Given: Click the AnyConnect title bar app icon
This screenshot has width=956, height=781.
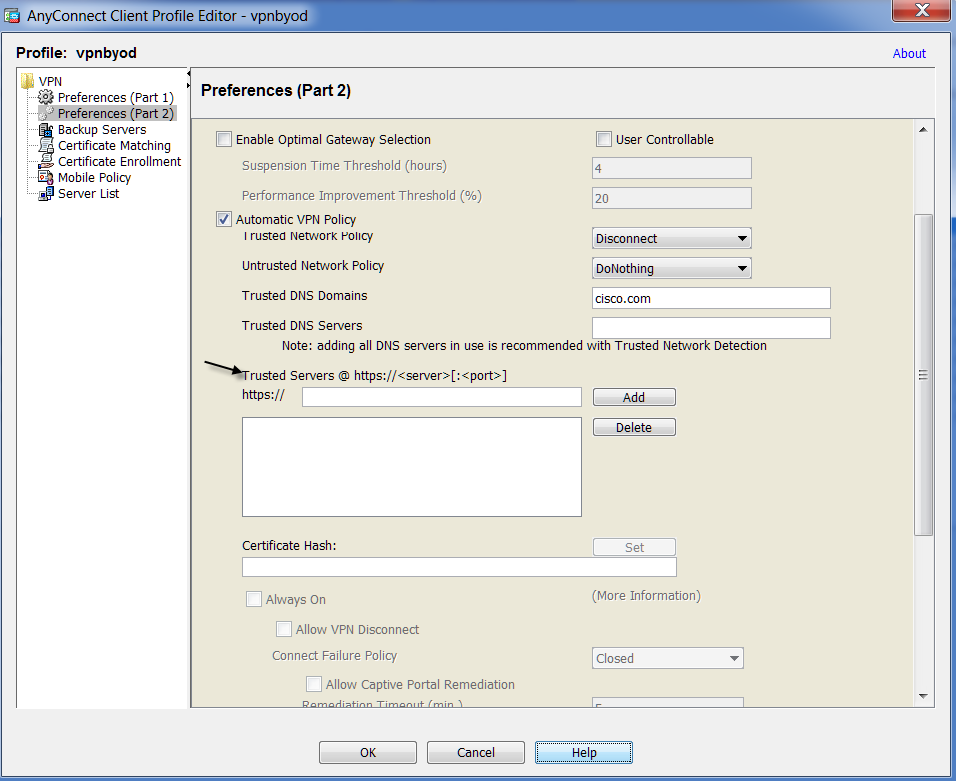Looking at the screenshot, I should (x=12, y=16).
